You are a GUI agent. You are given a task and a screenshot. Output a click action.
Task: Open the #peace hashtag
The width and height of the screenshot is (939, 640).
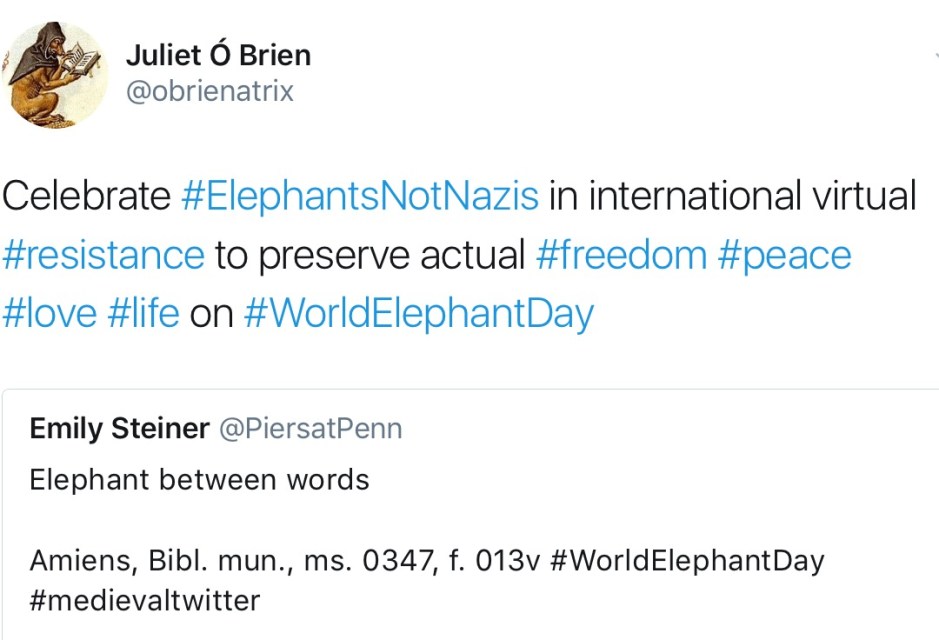[x=784, y=255]
